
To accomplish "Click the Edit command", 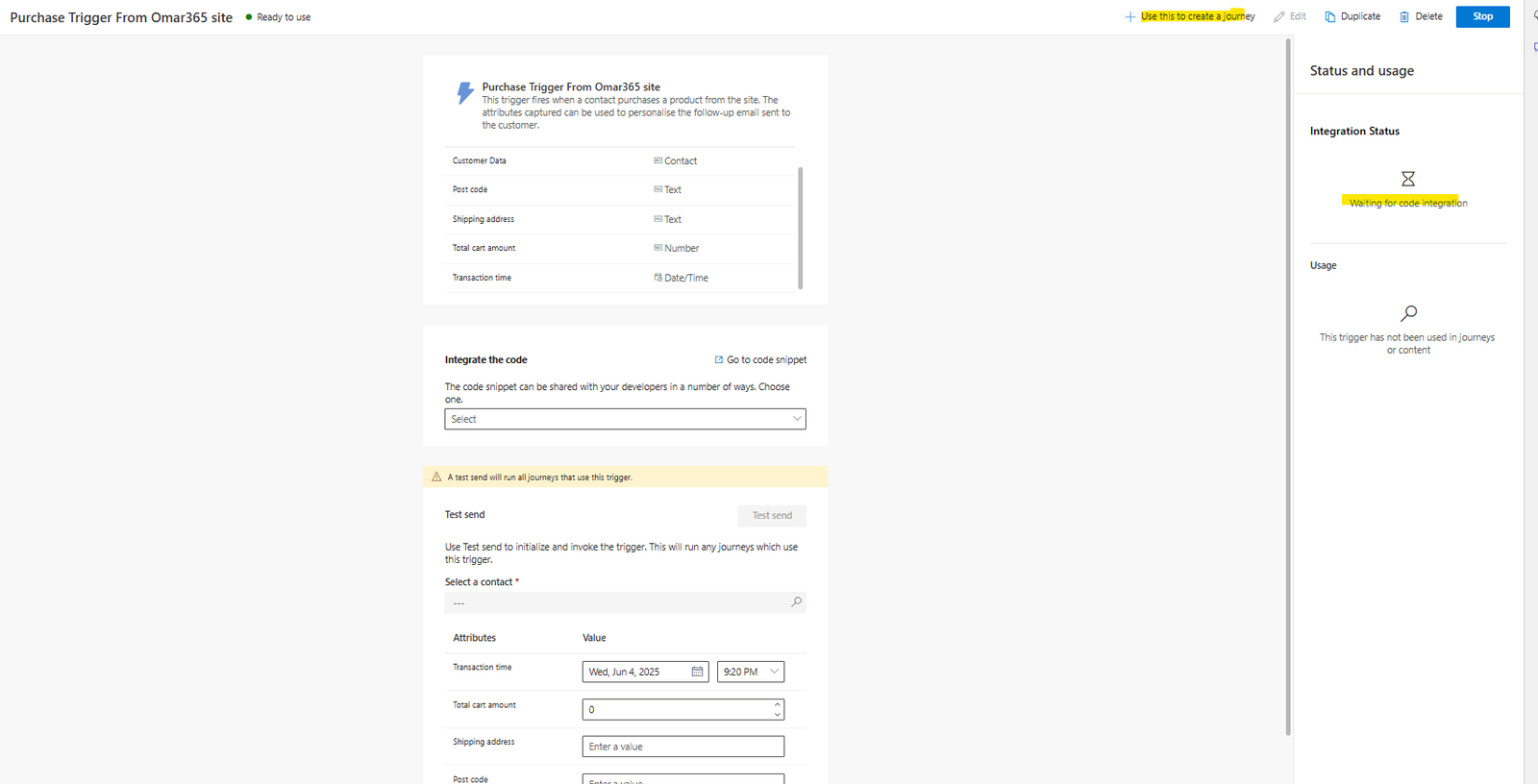I will [1290, 16].
